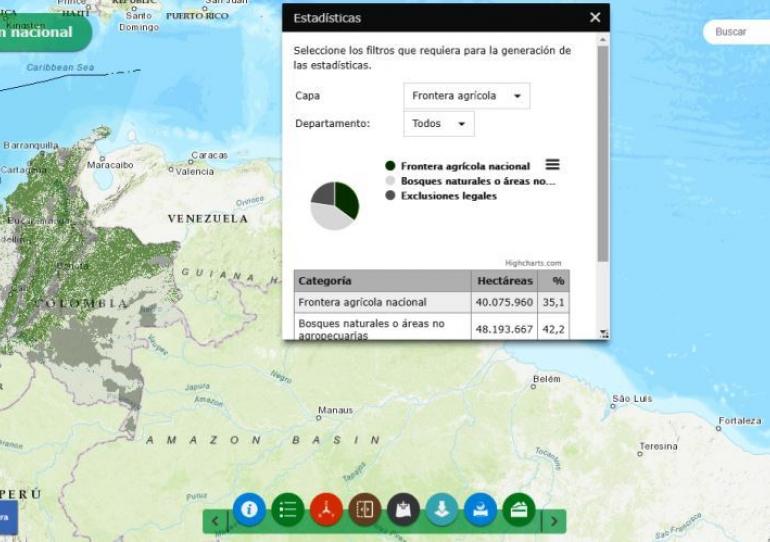
Task: Click the 40.075.960 hectares cell
Action: click(504, 302)
